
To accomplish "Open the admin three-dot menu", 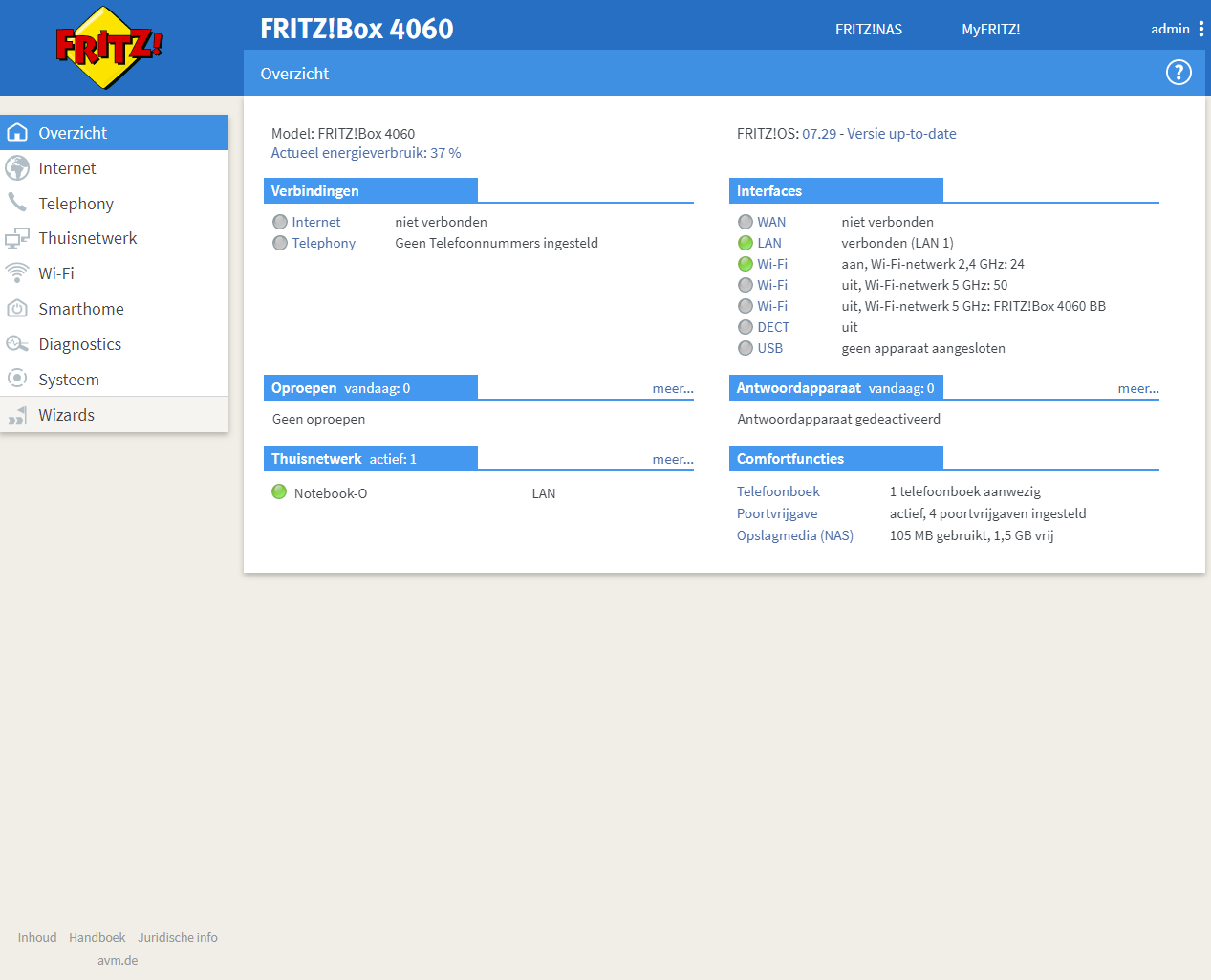I will (x=1200, y=29).
